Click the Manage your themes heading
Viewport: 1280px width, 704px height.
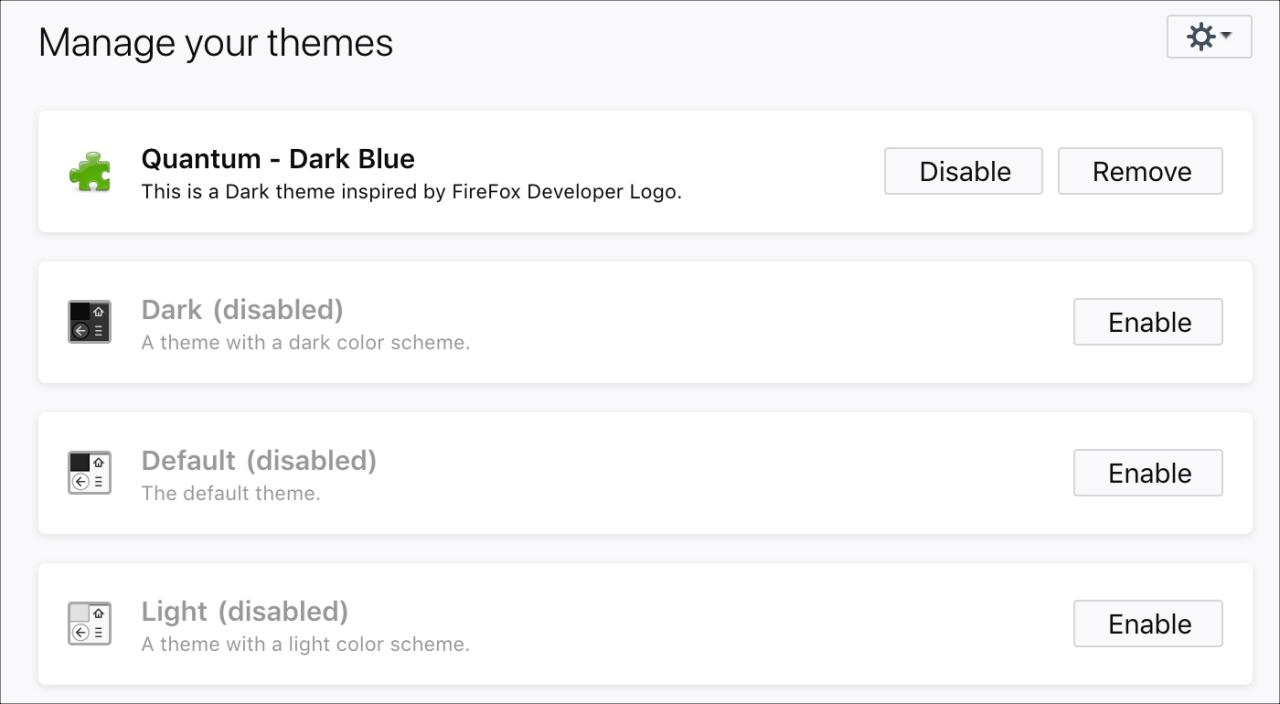tap(216, 43)
